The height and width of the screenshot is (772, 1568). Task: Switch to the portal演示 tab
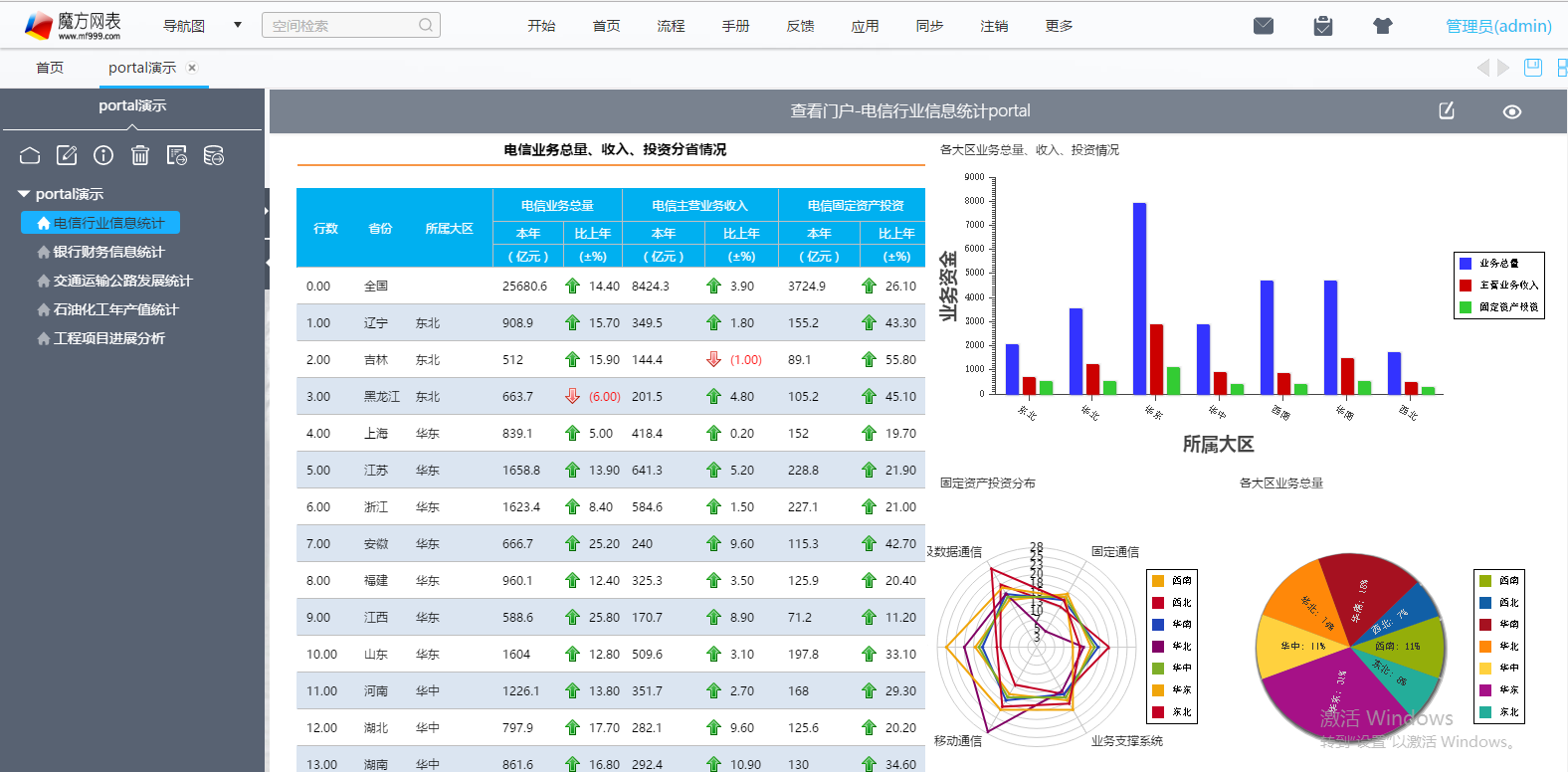(142, 68)
